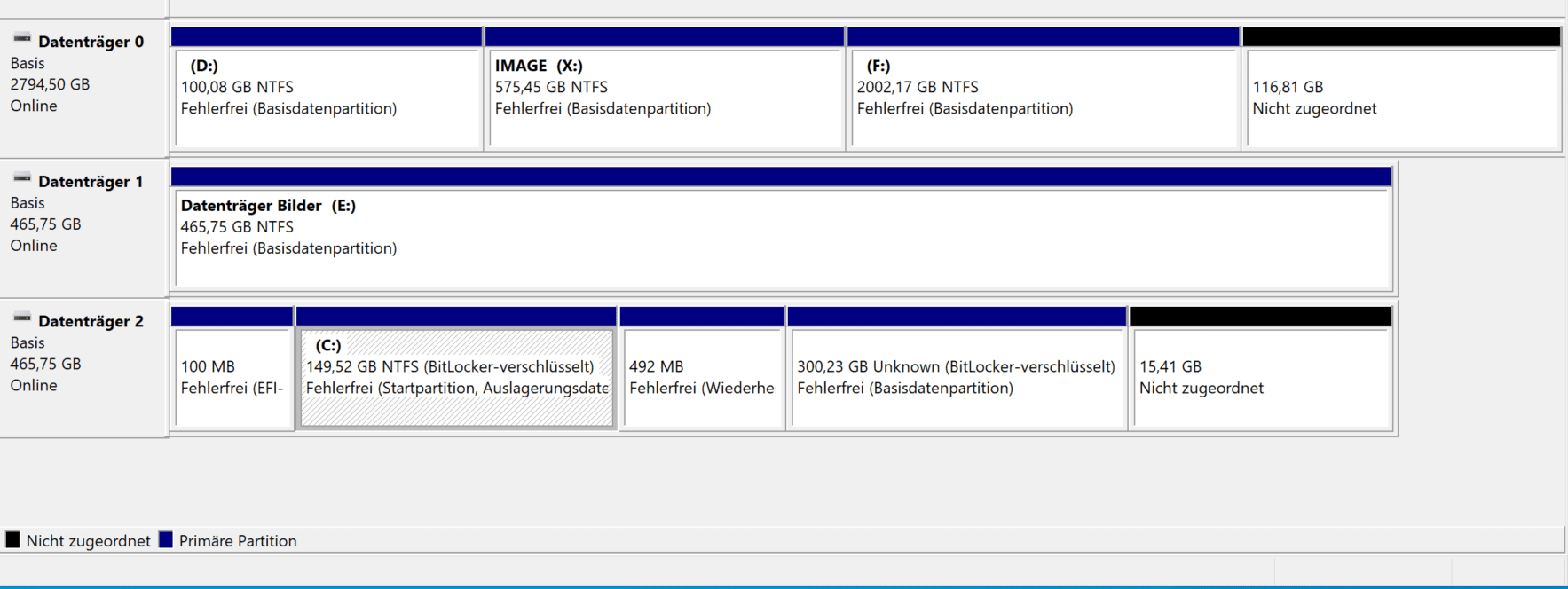Select the (F:) 2002,17 GB NTFS partition
Viewport: 1568px width, 589px height.
click(1043, 98)
